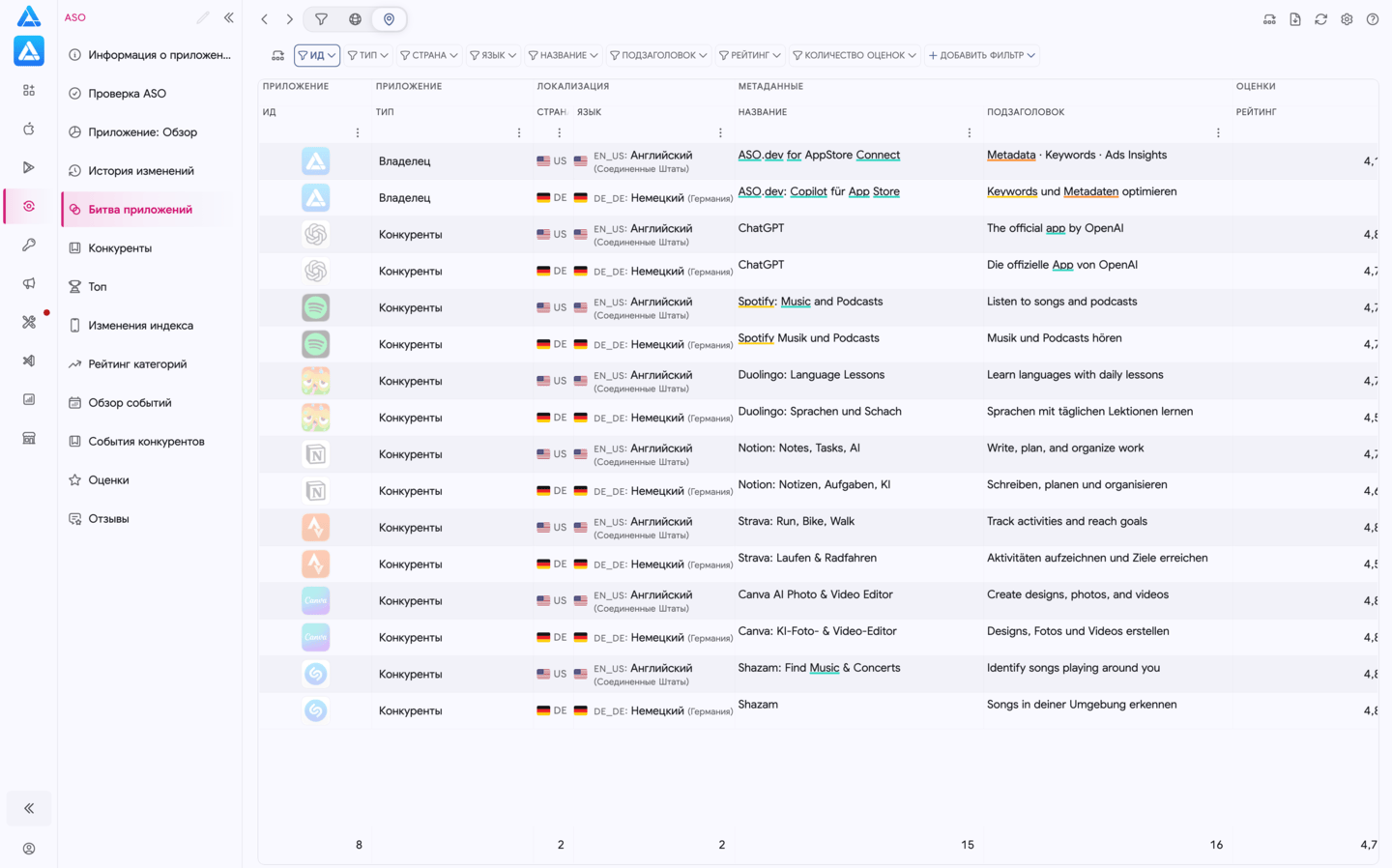Click the refresh icon at top right
This screenshot has width=1392, height=868.
tap(1320, 19)
